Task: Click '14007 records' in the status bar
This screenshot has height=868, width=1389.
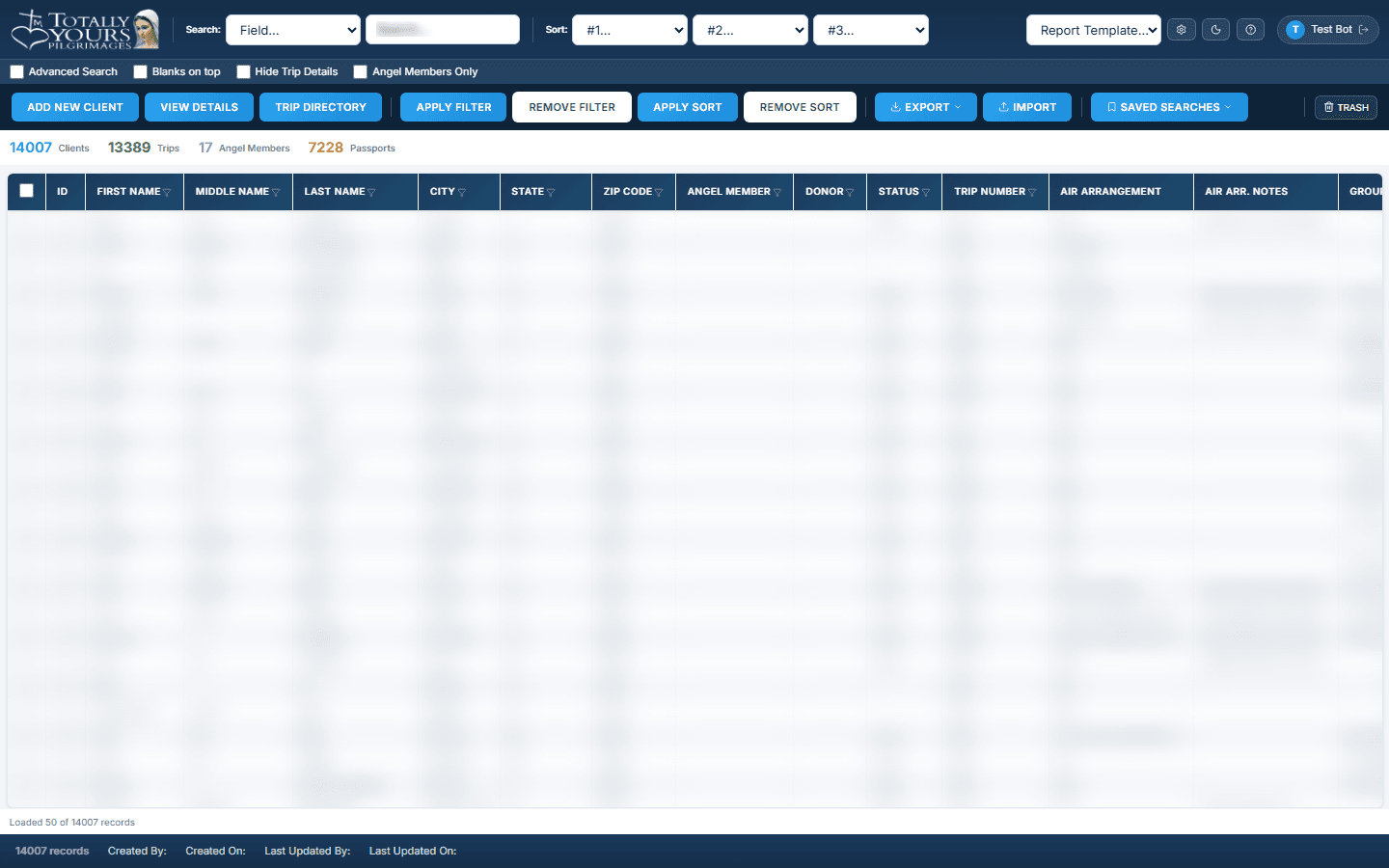Action: click(x=52, y=851)
